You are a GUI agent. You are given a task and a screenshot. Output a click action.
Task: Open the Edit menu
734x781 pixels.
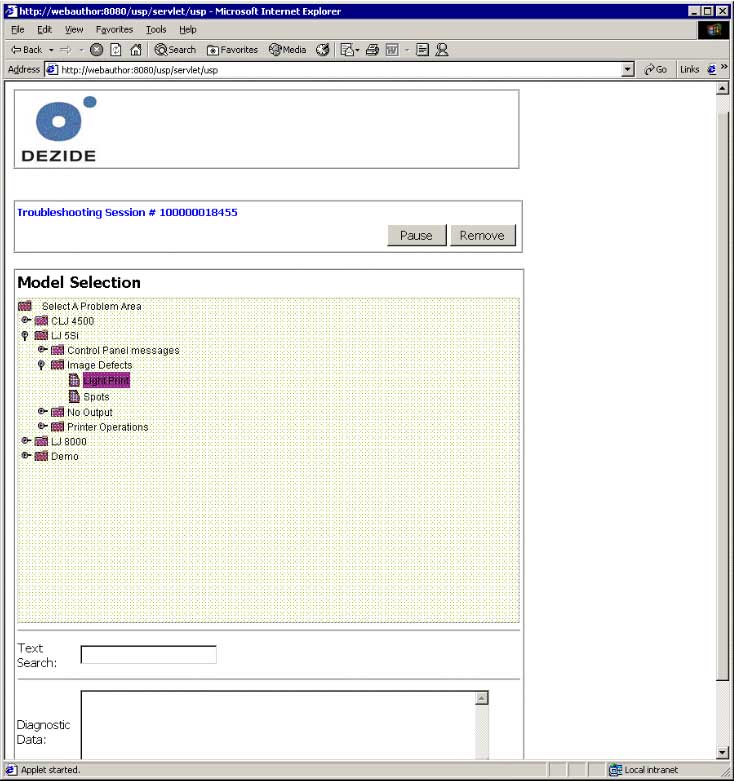(x=44, y=30)
